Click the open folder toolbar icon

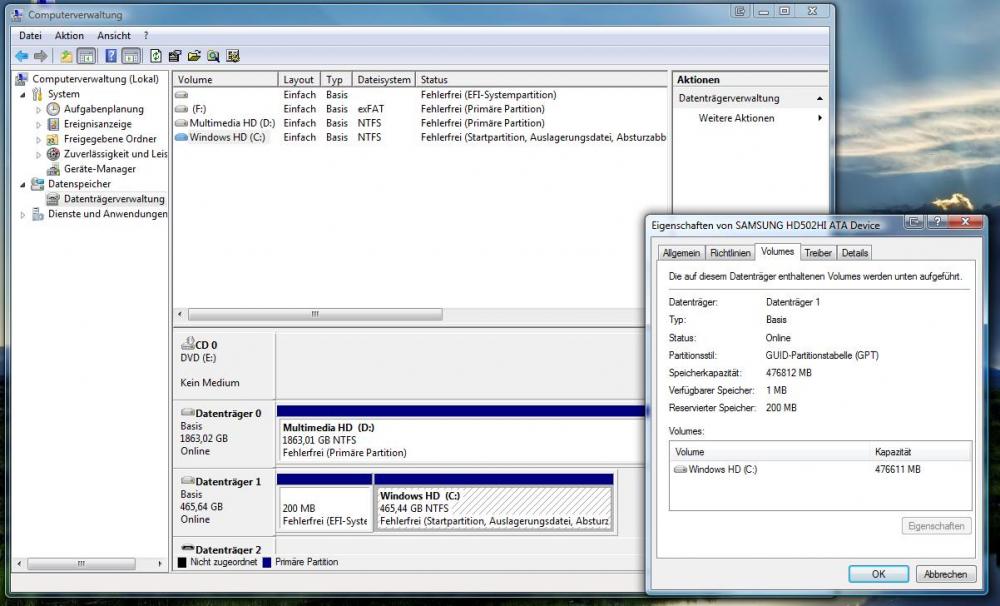[194, 56]
